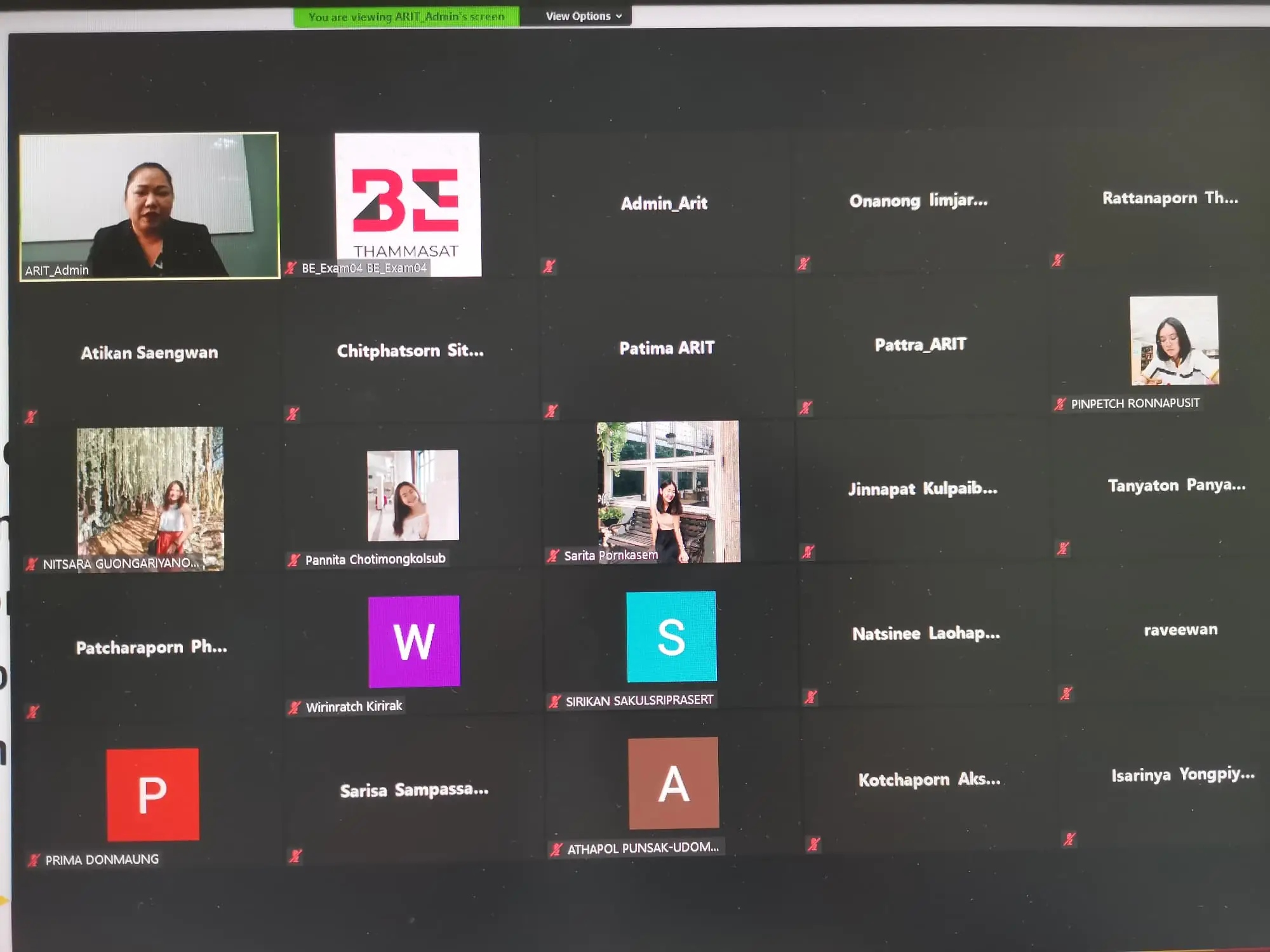
Task: Open the View Options dropdown
Action: pos(584,17)
